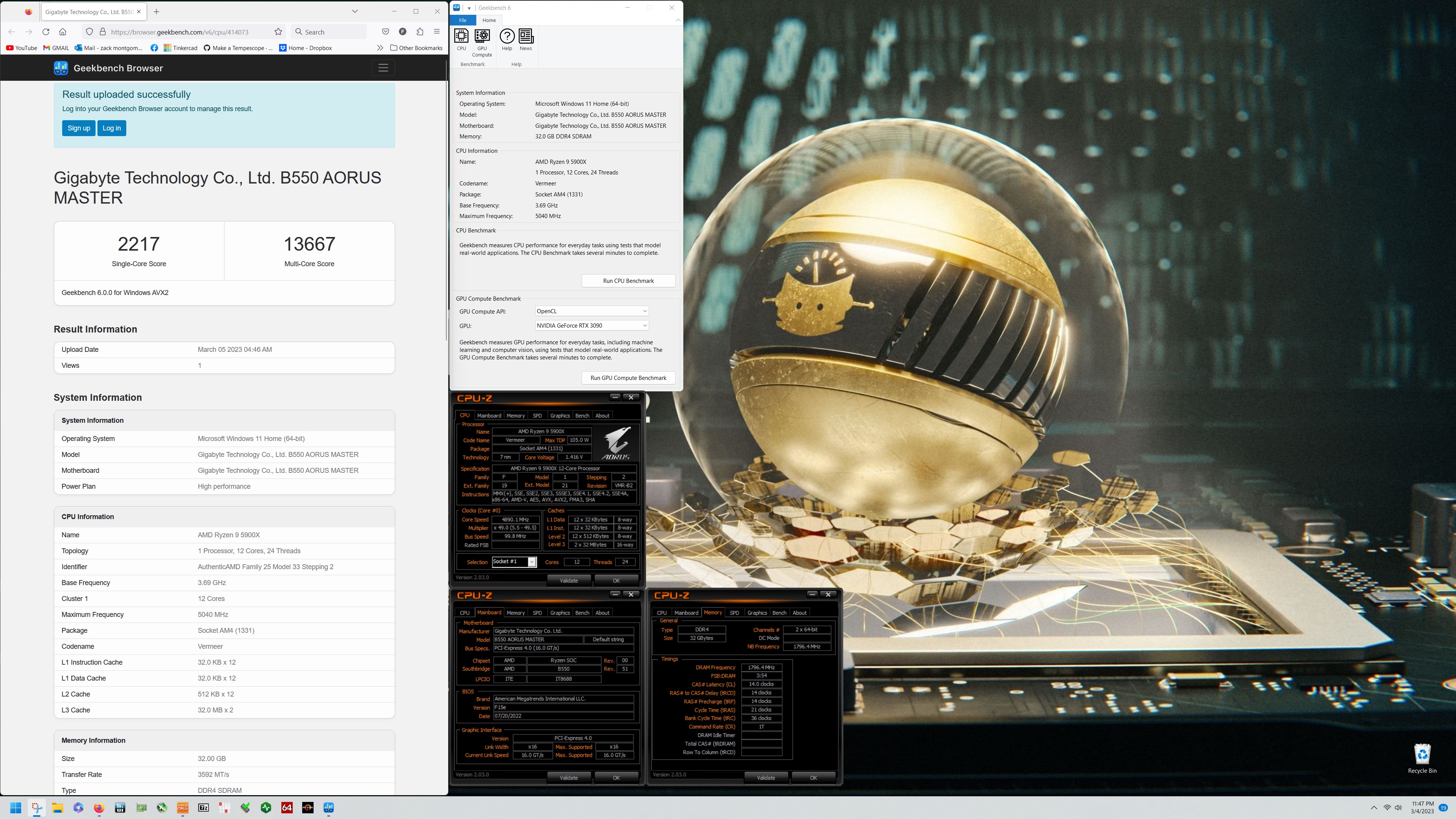Click the 13667 Multi-Core Score value

[x=309, y=244]
